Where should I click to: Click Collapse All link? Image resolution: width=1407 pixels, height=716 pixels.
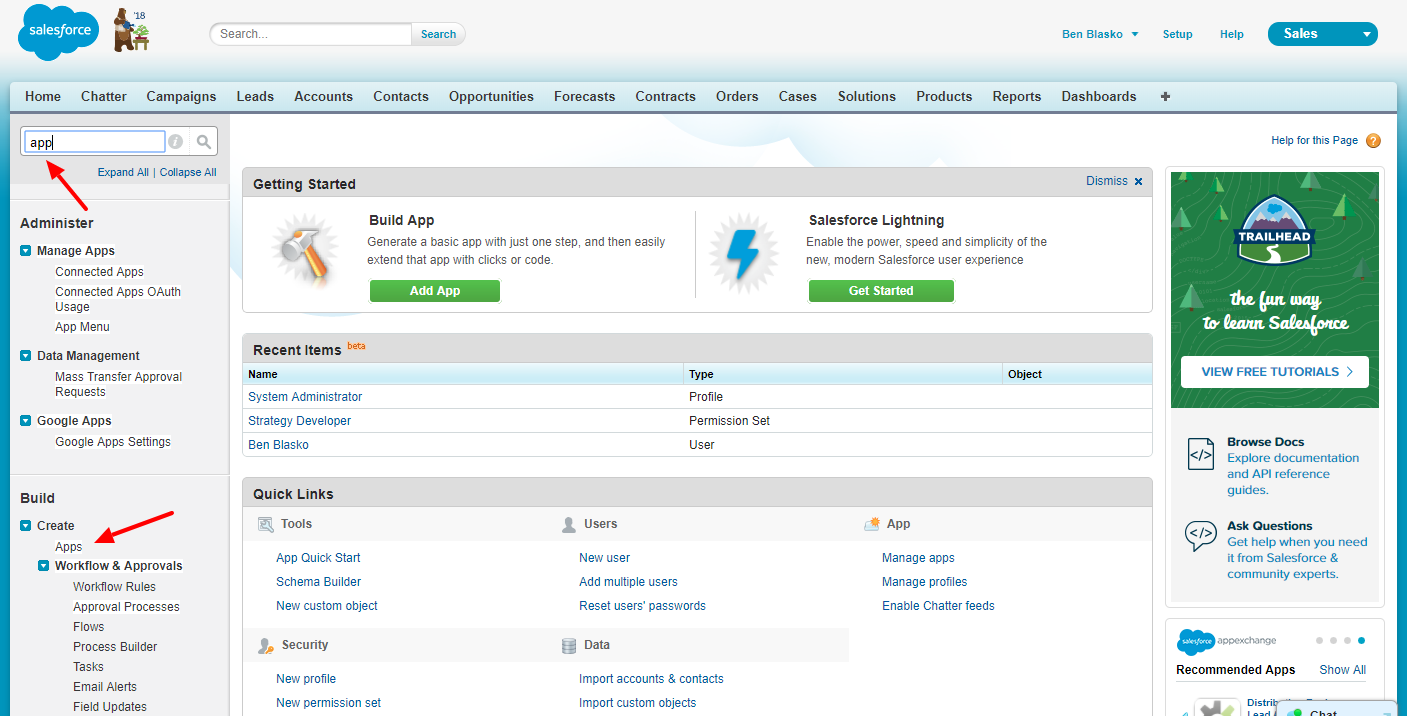click(x=188, y=172)
